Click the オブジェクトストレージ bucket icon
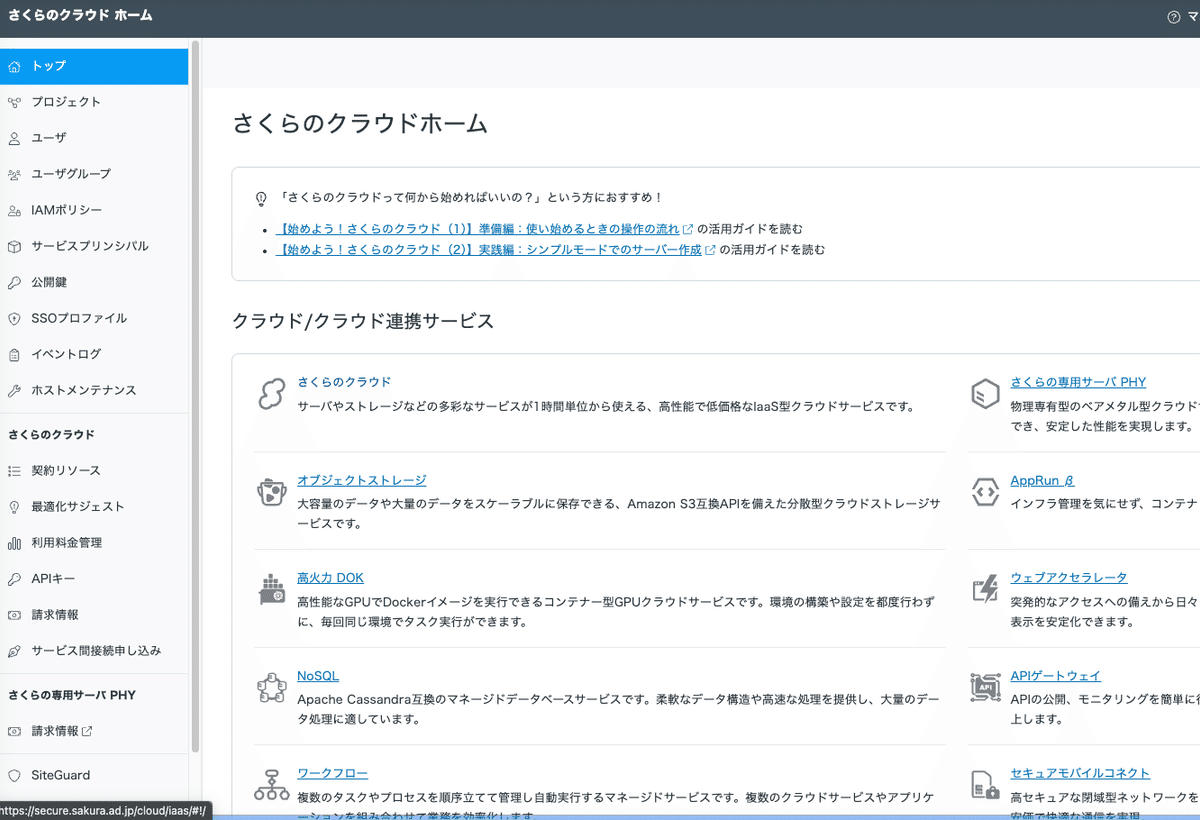Viewport: 1200px width, 820px height. 272,491
